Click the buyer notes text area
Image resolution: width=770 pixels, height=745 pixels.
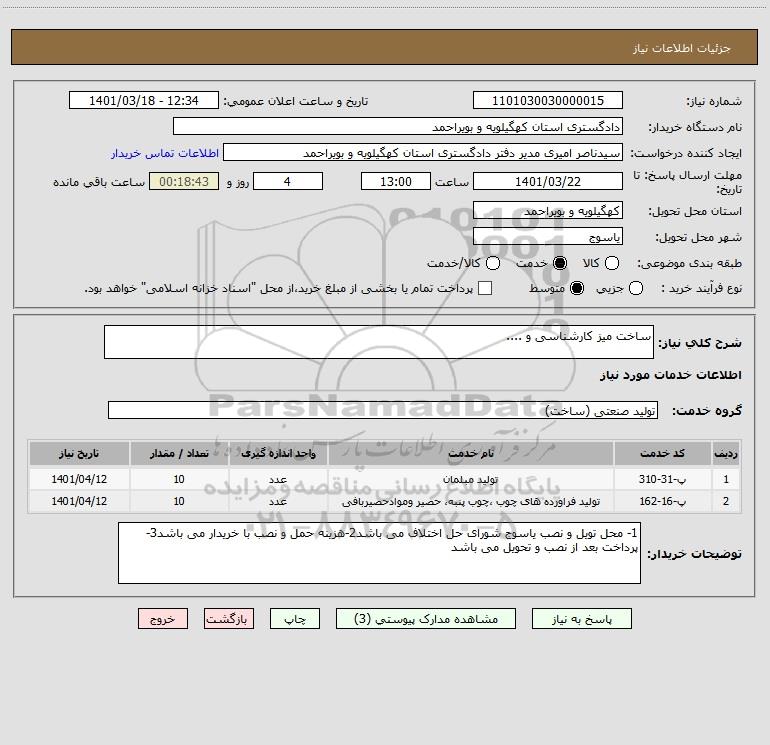tap(379, 553)
